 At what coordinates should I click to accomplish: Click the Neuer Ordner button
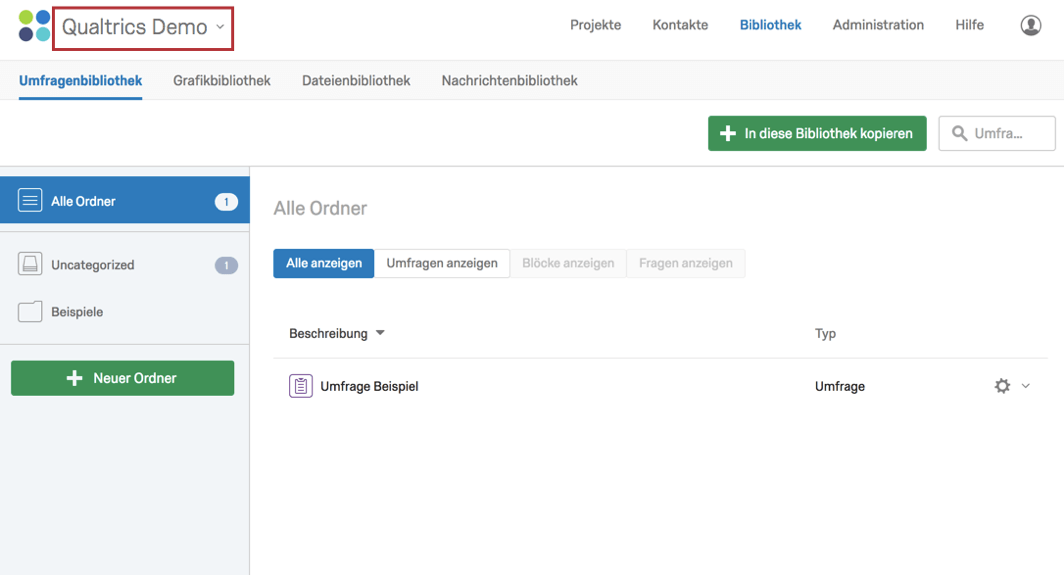122,378
